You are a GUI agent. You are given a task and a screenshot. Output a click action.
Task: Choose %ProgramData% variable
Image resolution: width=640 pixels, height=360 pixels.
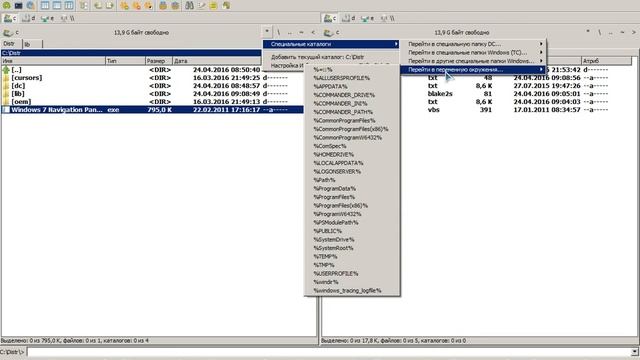click(x=352, y=189)
